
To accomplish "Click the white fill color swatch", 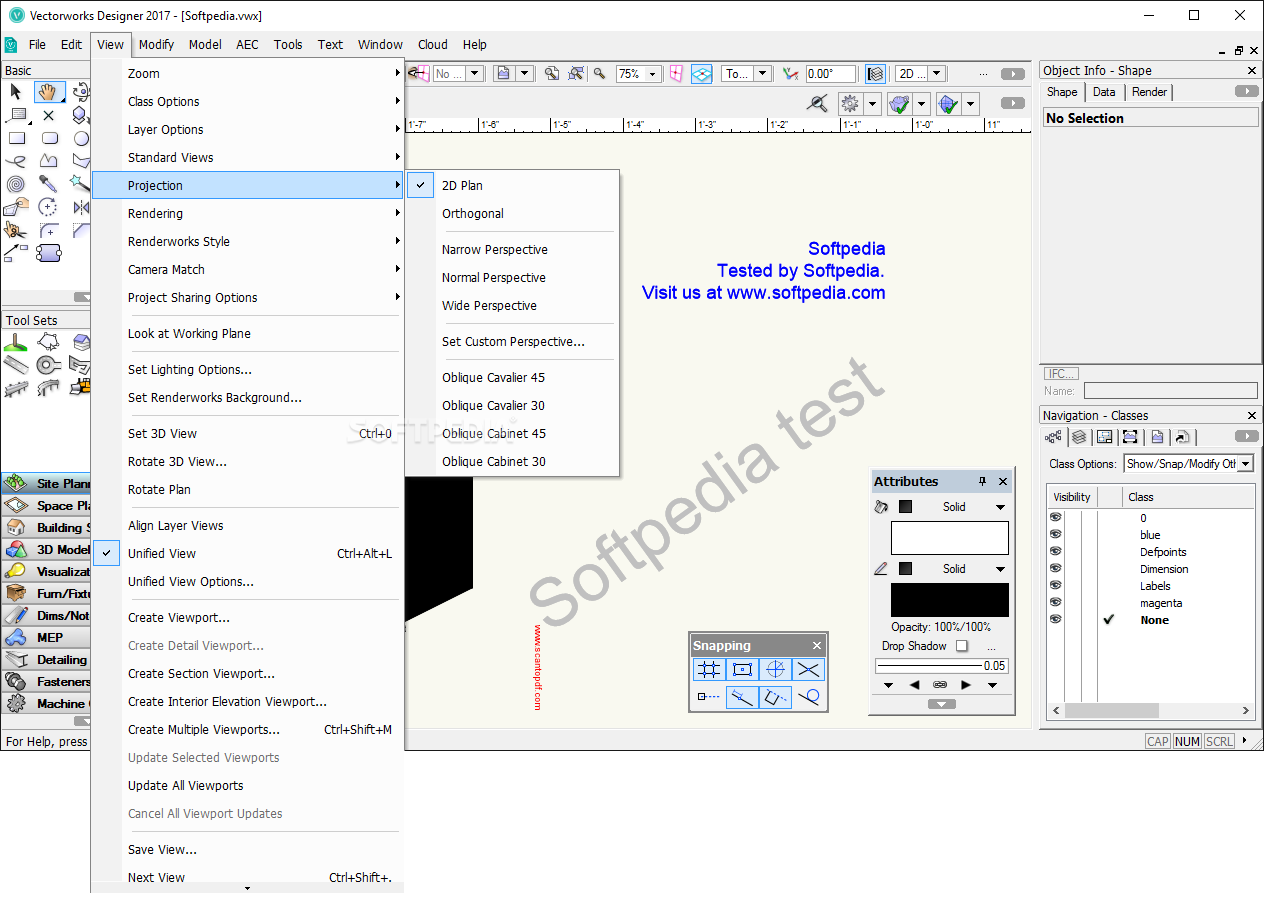I will 949,538.
